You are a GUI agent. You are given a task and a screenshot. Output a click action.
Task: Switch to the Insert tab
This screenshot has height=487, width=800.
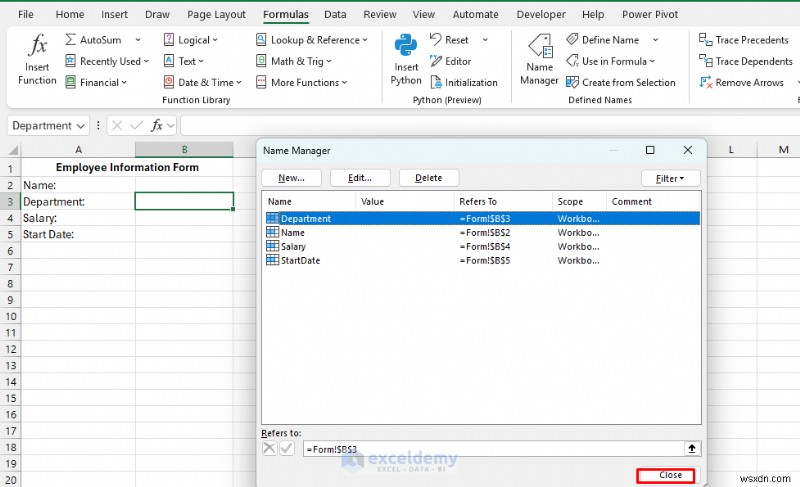point(114,14)
